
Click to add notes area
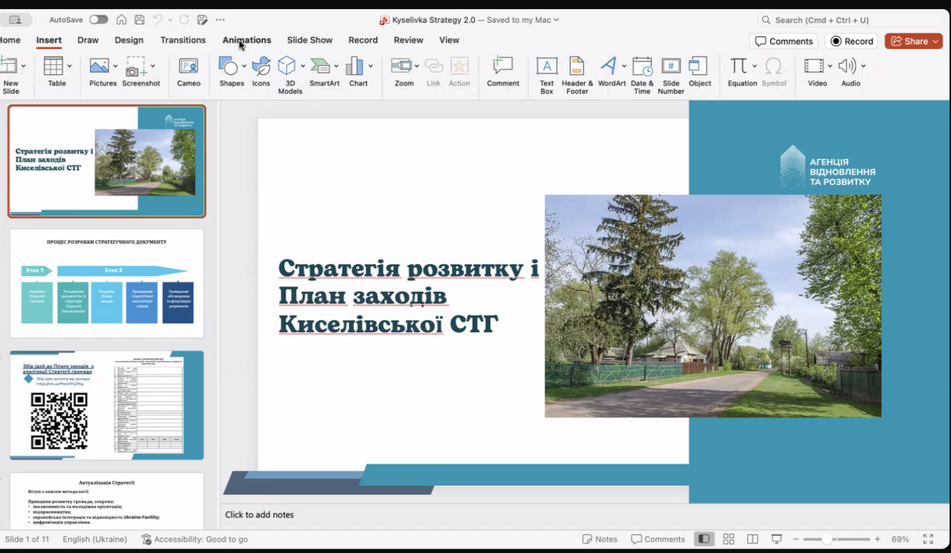[259, 514]
